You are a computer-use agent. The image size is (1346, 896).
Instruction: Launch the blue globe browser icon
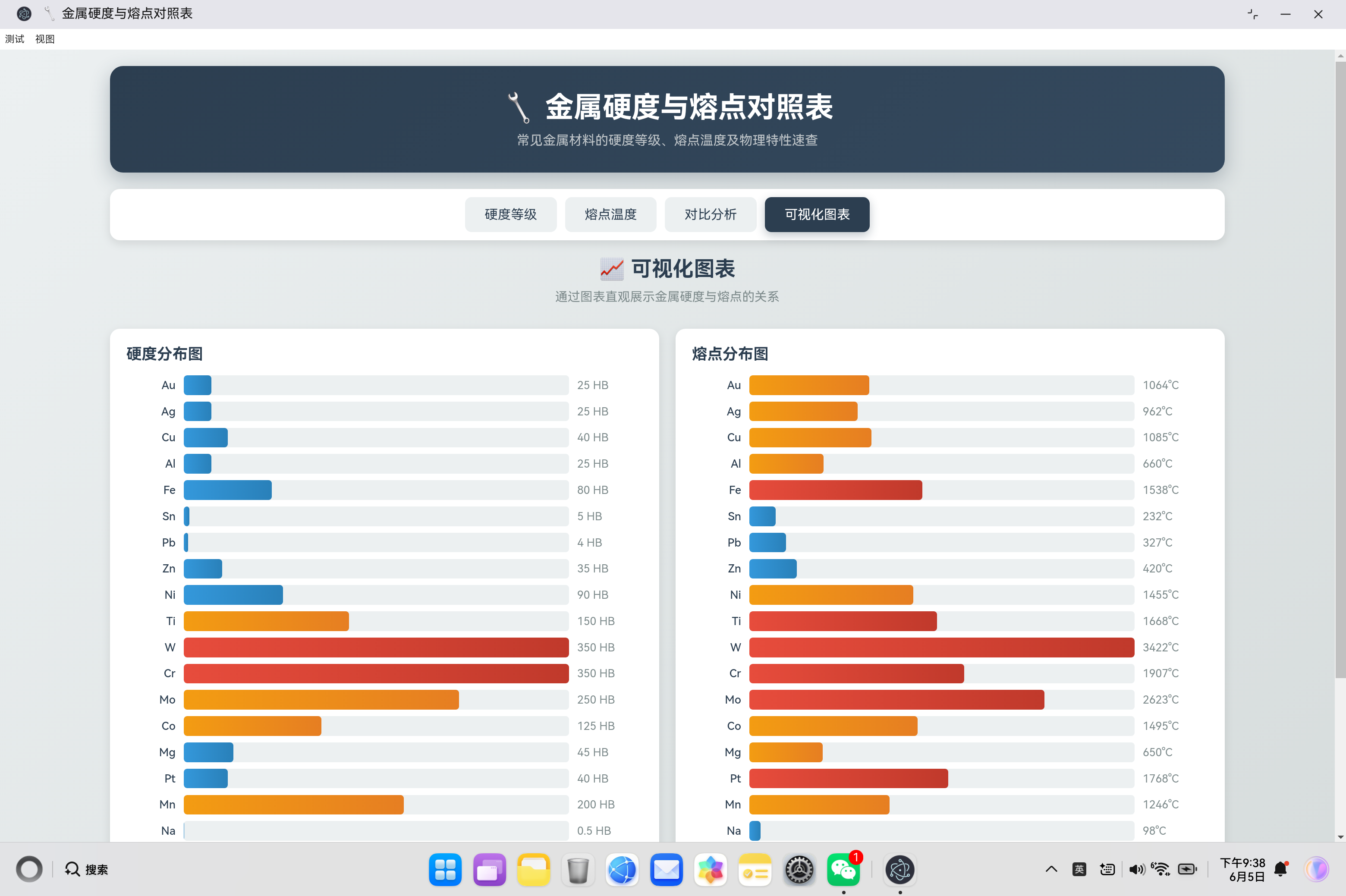pyautogui.click(x=622, y=869)
